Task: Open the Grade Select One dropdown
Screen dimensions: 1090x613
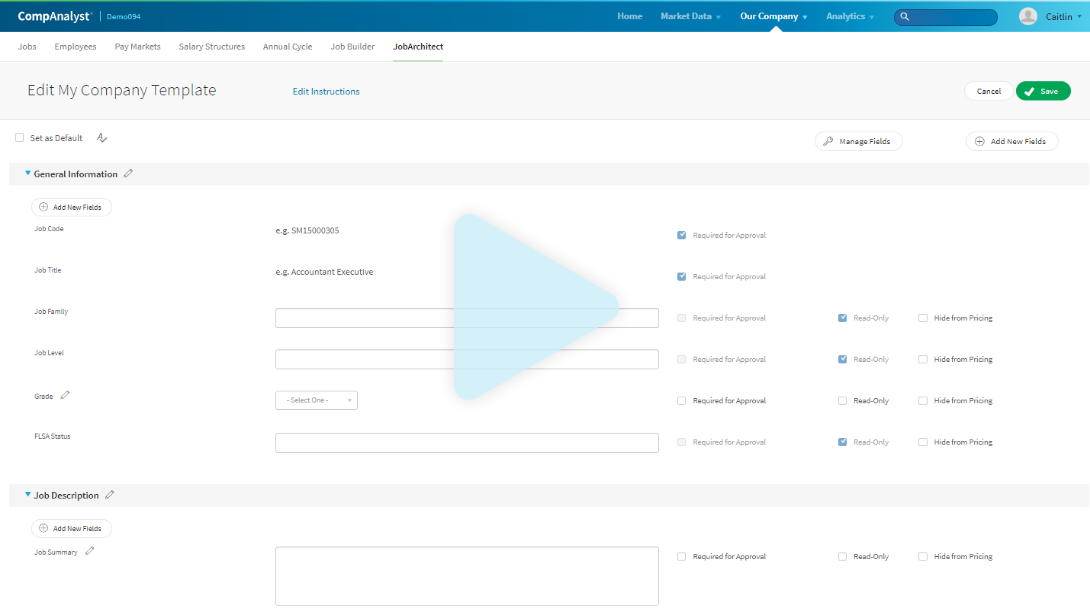Action: 316,400
